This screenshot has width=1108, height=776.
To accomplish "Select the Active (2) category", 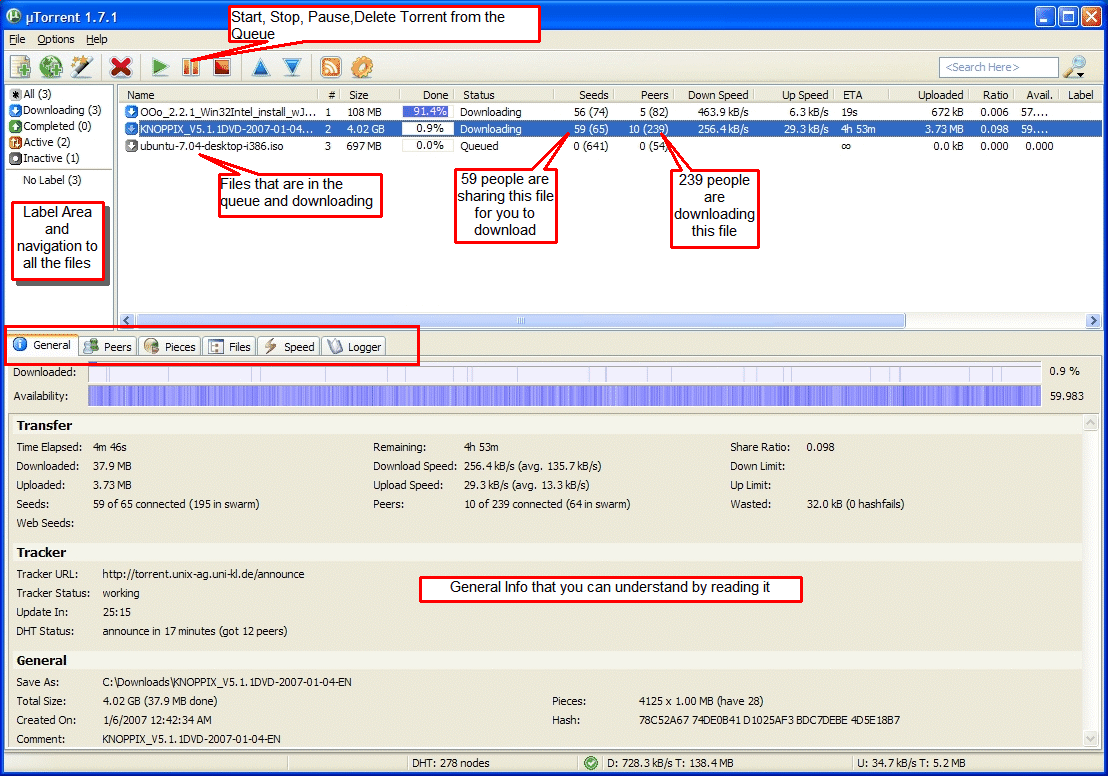I will point(40,142).
